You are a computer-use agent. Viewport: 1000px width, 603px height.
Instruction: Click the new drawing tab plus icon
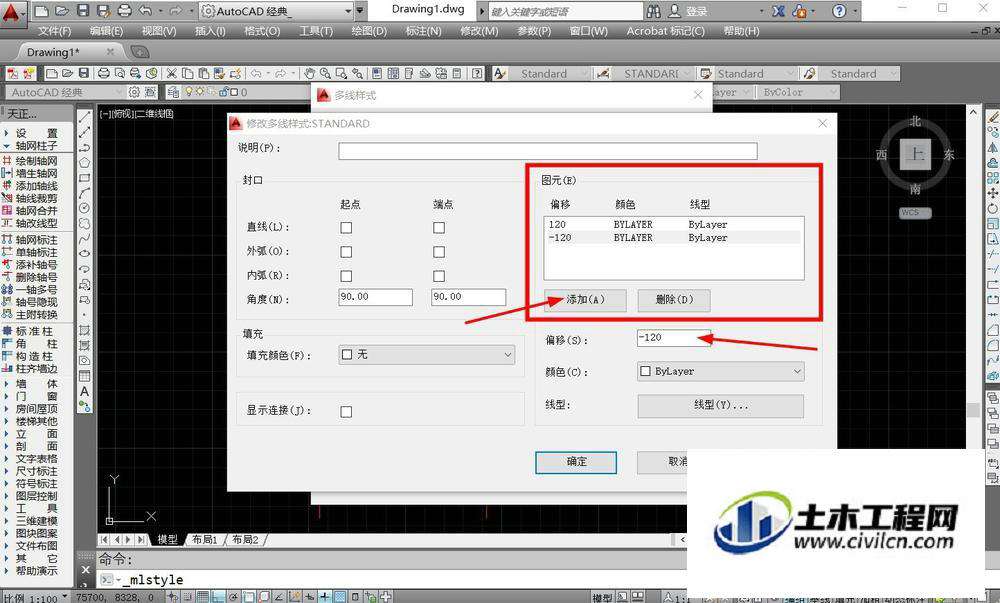[x=139, y=52]
